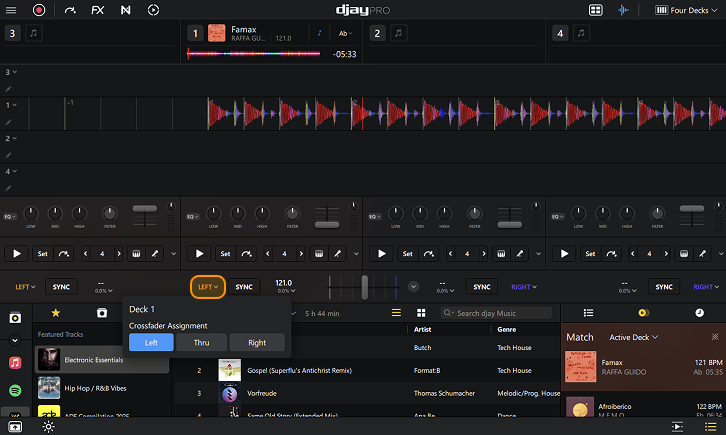Open Spotify library source
This screenshot has height=435, width=726.
(x=15, y=388)
